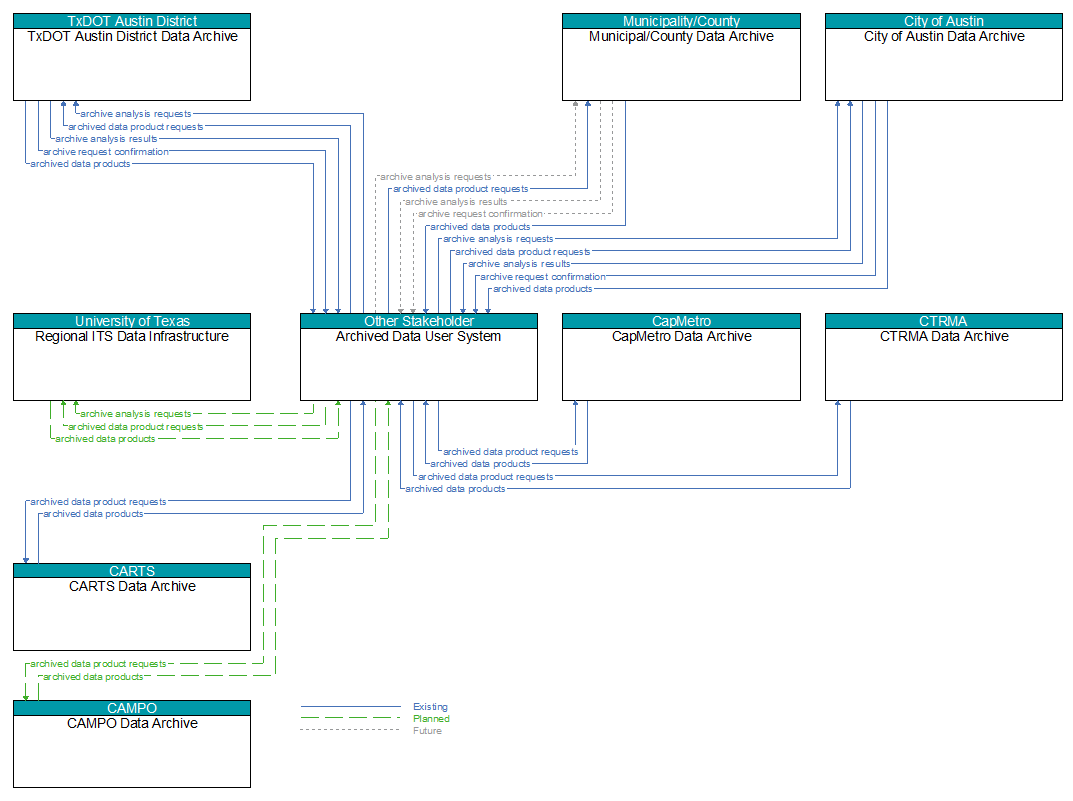
Task: Click CapMetro archived data product requests label
Action: coord(510,451)
